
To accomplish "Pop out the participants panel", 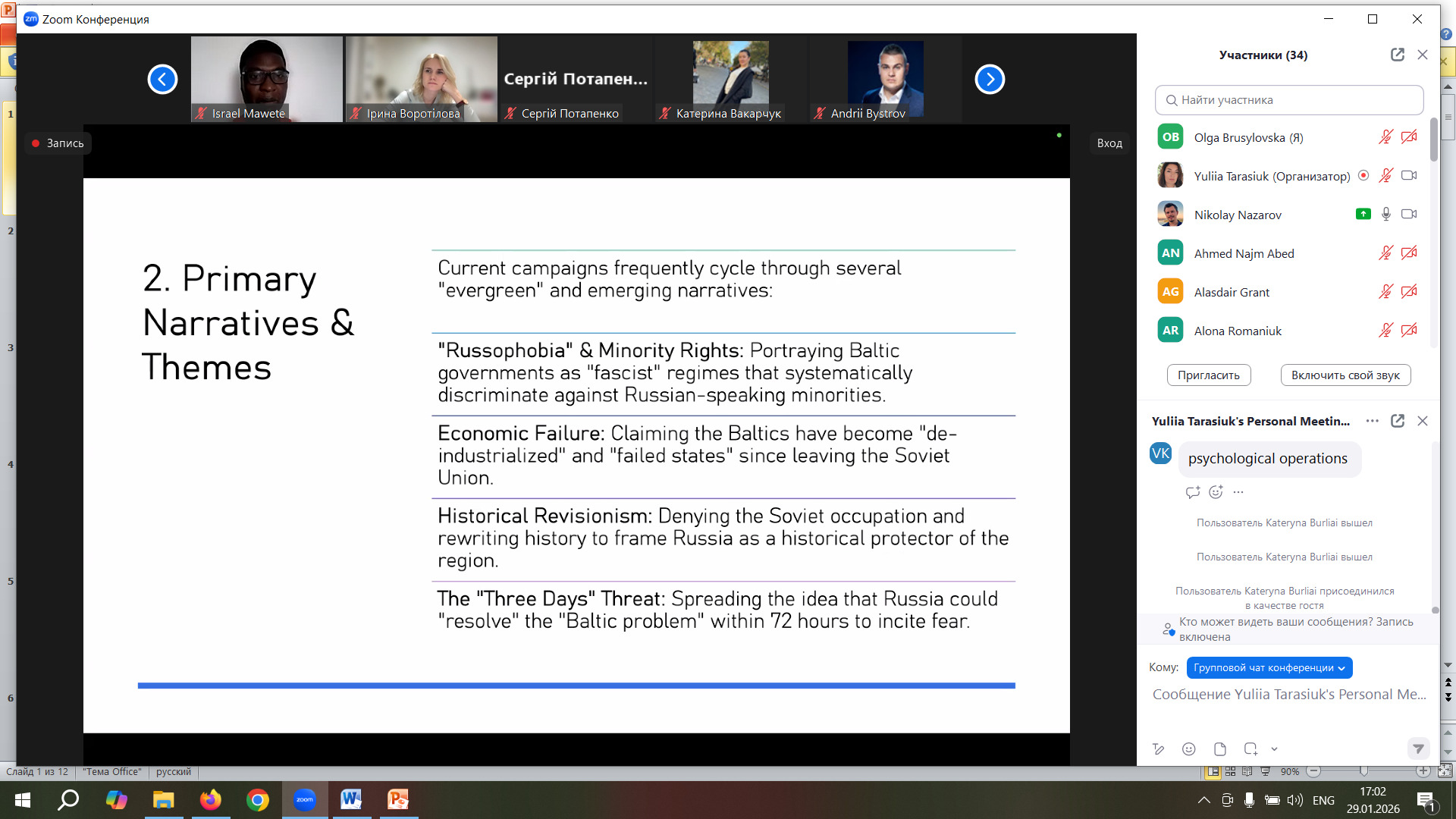I will pyautogui.click(x=1397, y=55).
